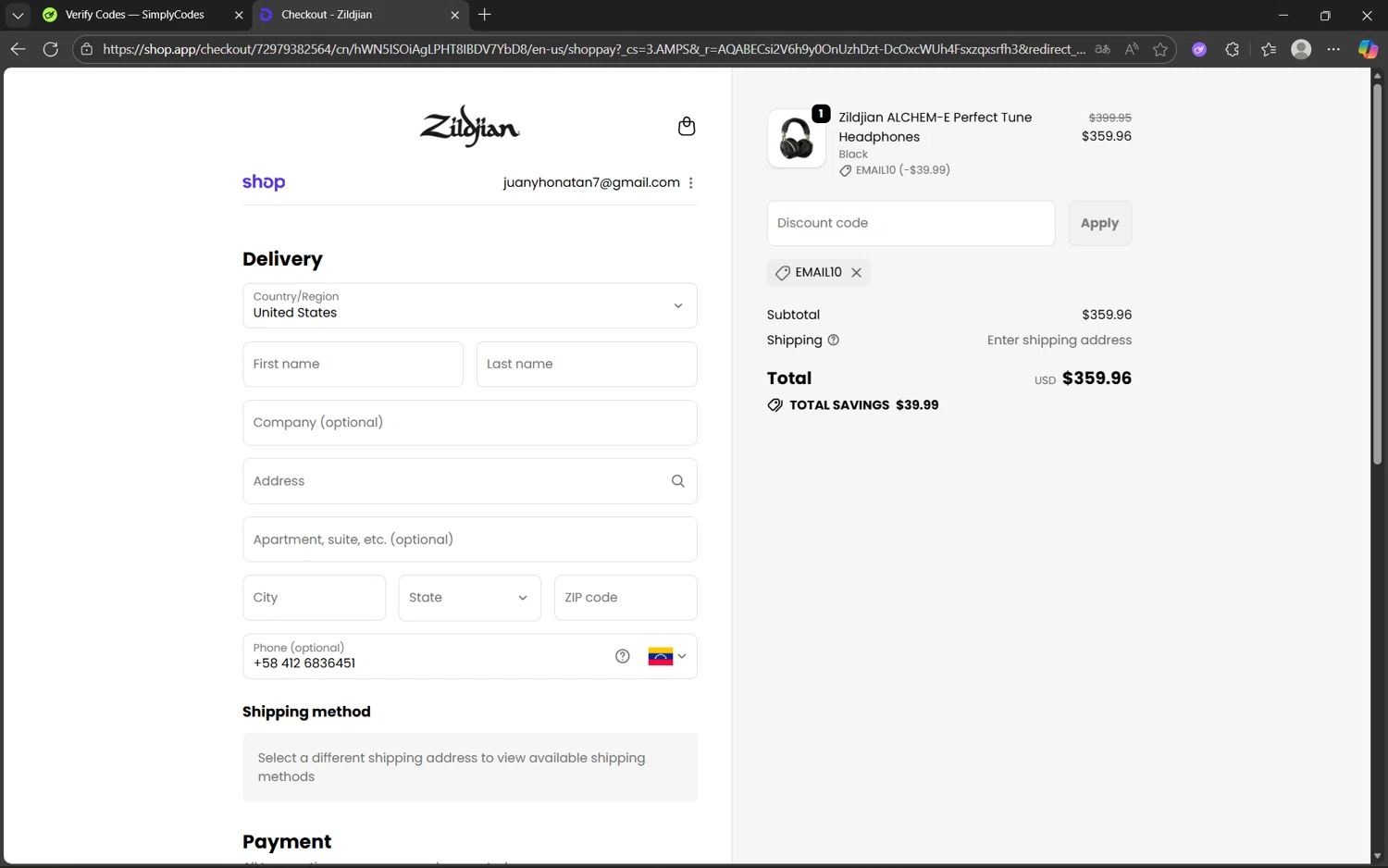
Task: Click the Last name field
Action: point(587,364)
